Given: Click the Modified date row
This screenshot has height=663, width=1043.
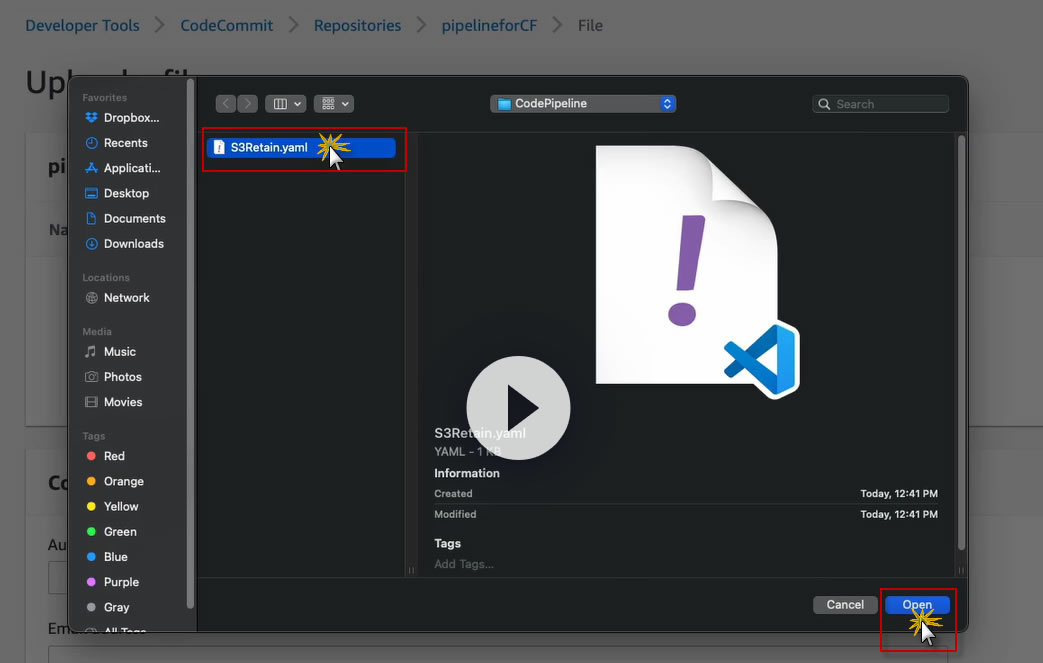Looking at the screenshot, I should tap(686, 514).
